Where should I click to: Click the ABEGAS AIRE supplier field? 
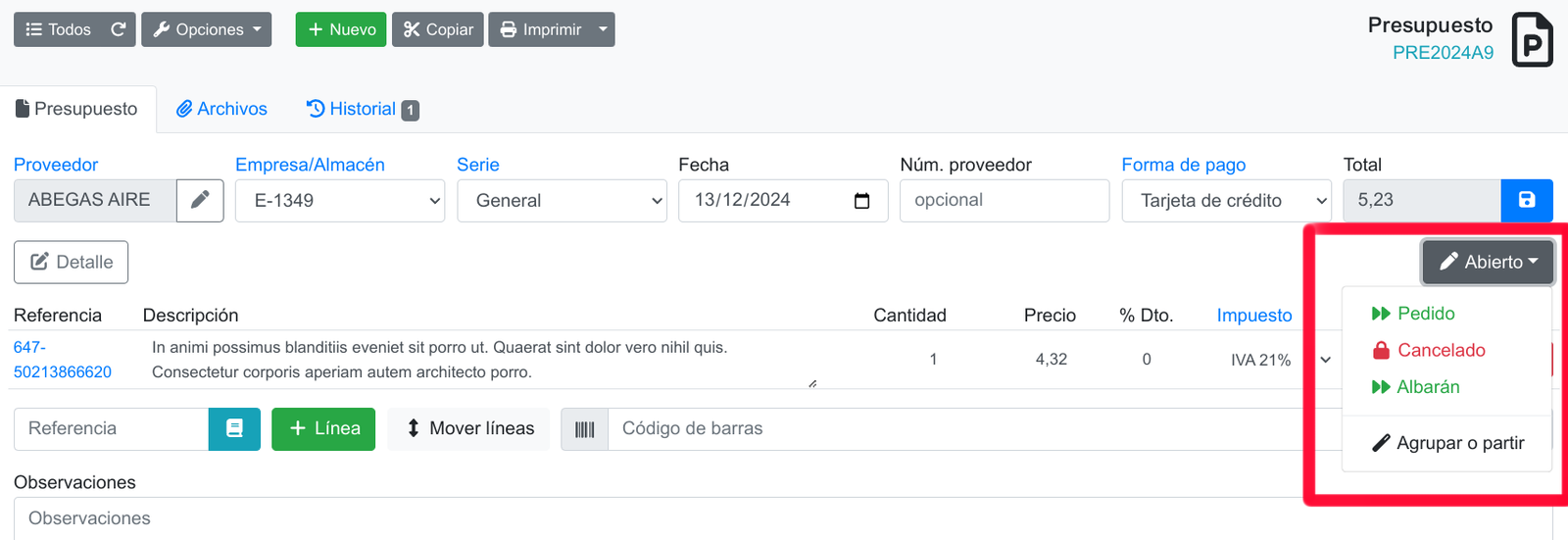[x=95, y=200]
